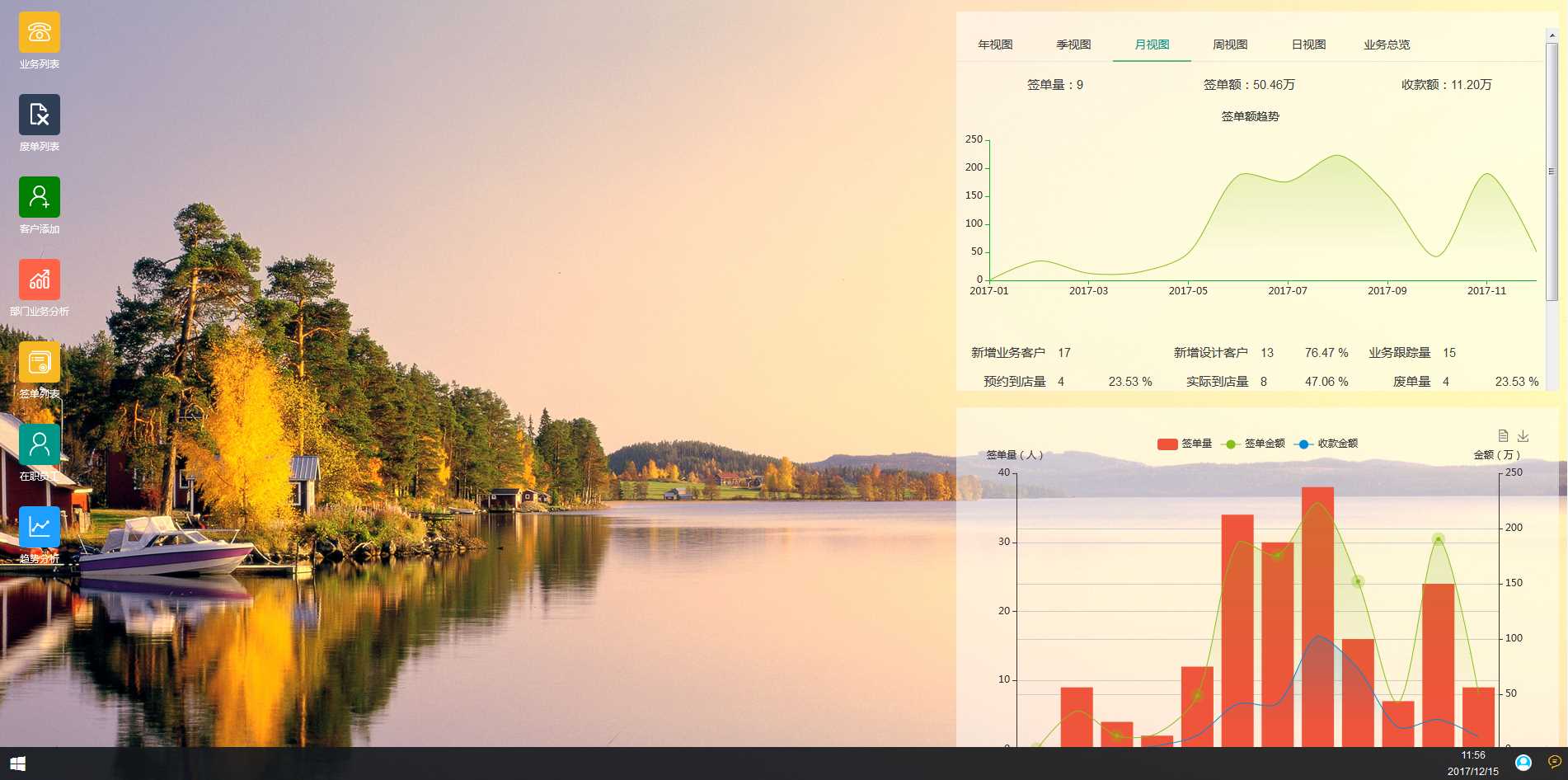Open the chat message icon in taskbar
The width and height of the screenshot is (1568, 780).
pyautogui.click(x=1554, y=762)
